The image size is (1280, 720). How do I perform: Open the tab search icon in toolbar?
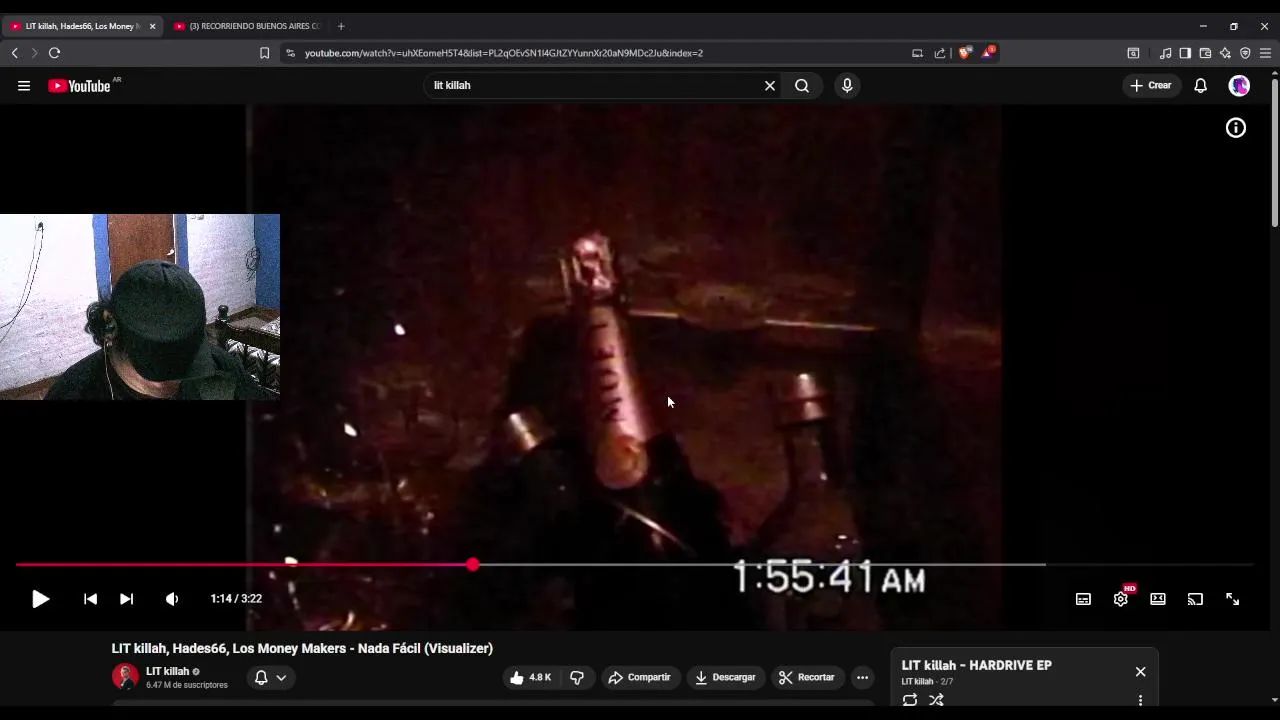click(1133, 53)
